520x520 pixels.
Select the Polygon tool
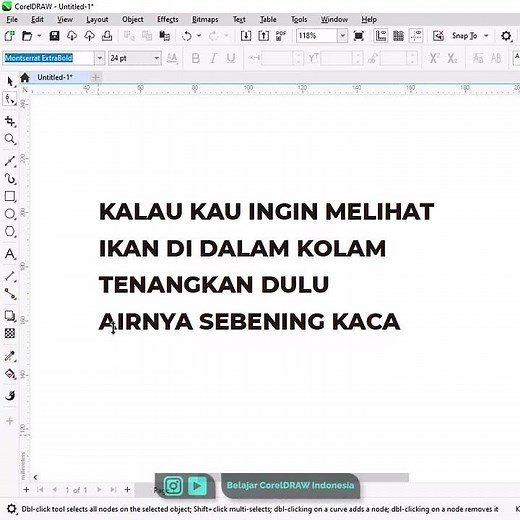(x=10, y=231)
